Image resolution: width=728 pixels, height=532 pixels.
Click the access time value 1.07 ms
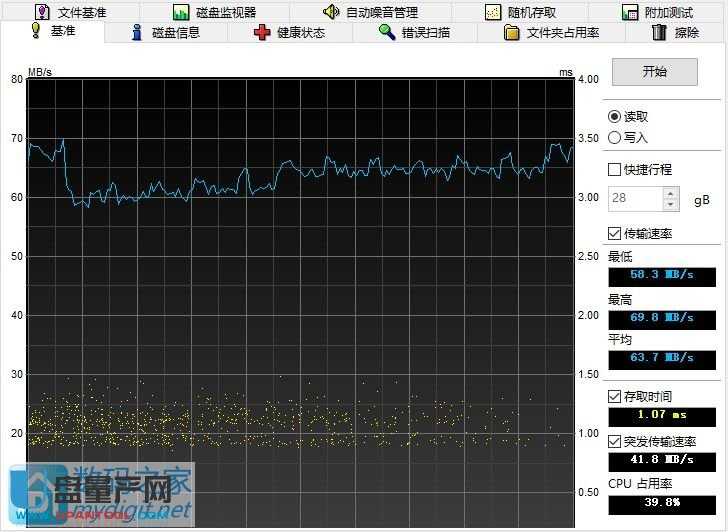[662, 417]
